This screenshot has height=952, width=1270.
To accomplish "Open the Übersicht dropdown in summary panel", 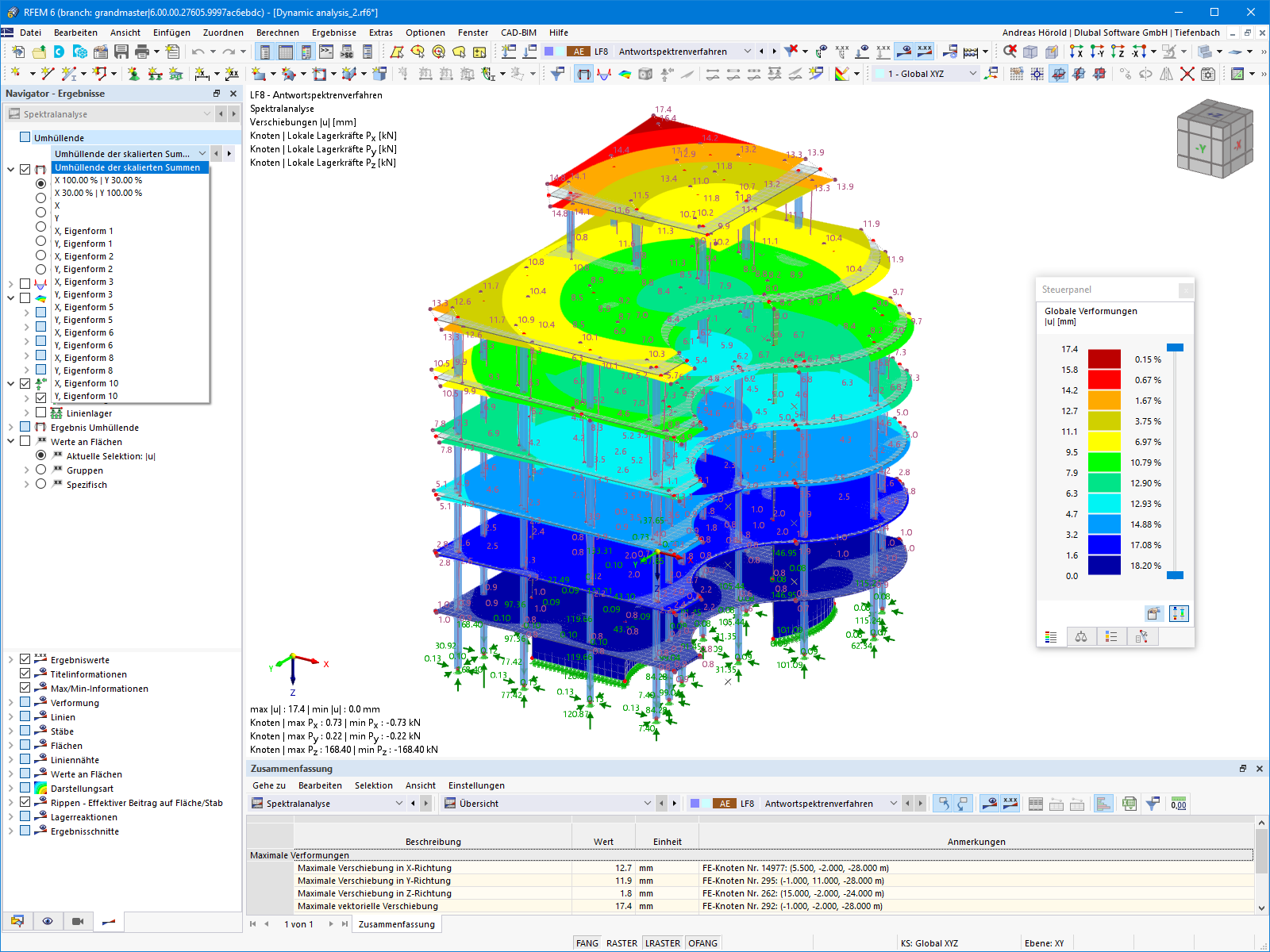I will [548, 804].
